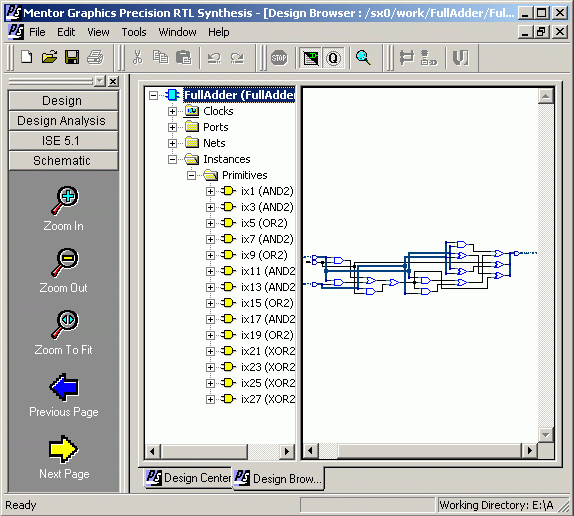Toggle the Design Browser view icon
The width and height of the screenshot is (574, 516).
(310, 58)
